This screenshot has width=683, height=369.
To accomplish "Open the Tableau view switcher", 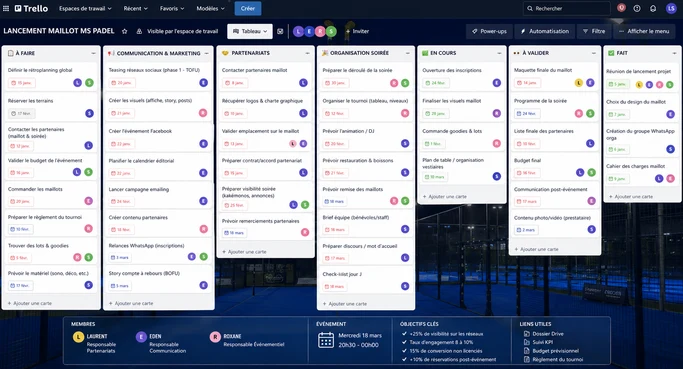I will (x=250, y=31).
